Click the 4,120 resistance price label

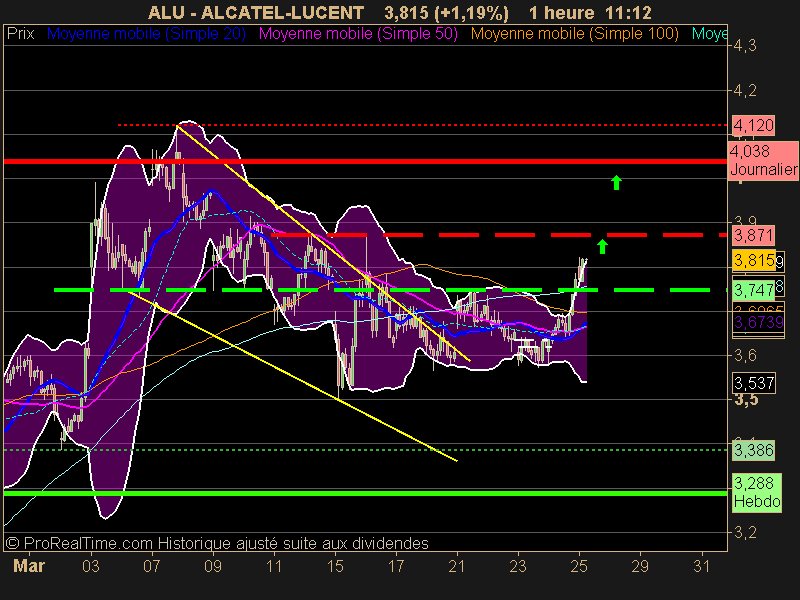pos(754,125)
